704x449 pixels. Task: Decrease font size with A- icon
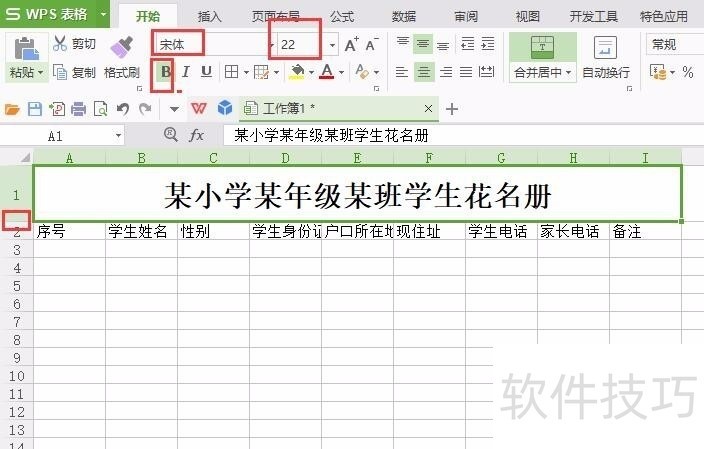pos(371,44)
